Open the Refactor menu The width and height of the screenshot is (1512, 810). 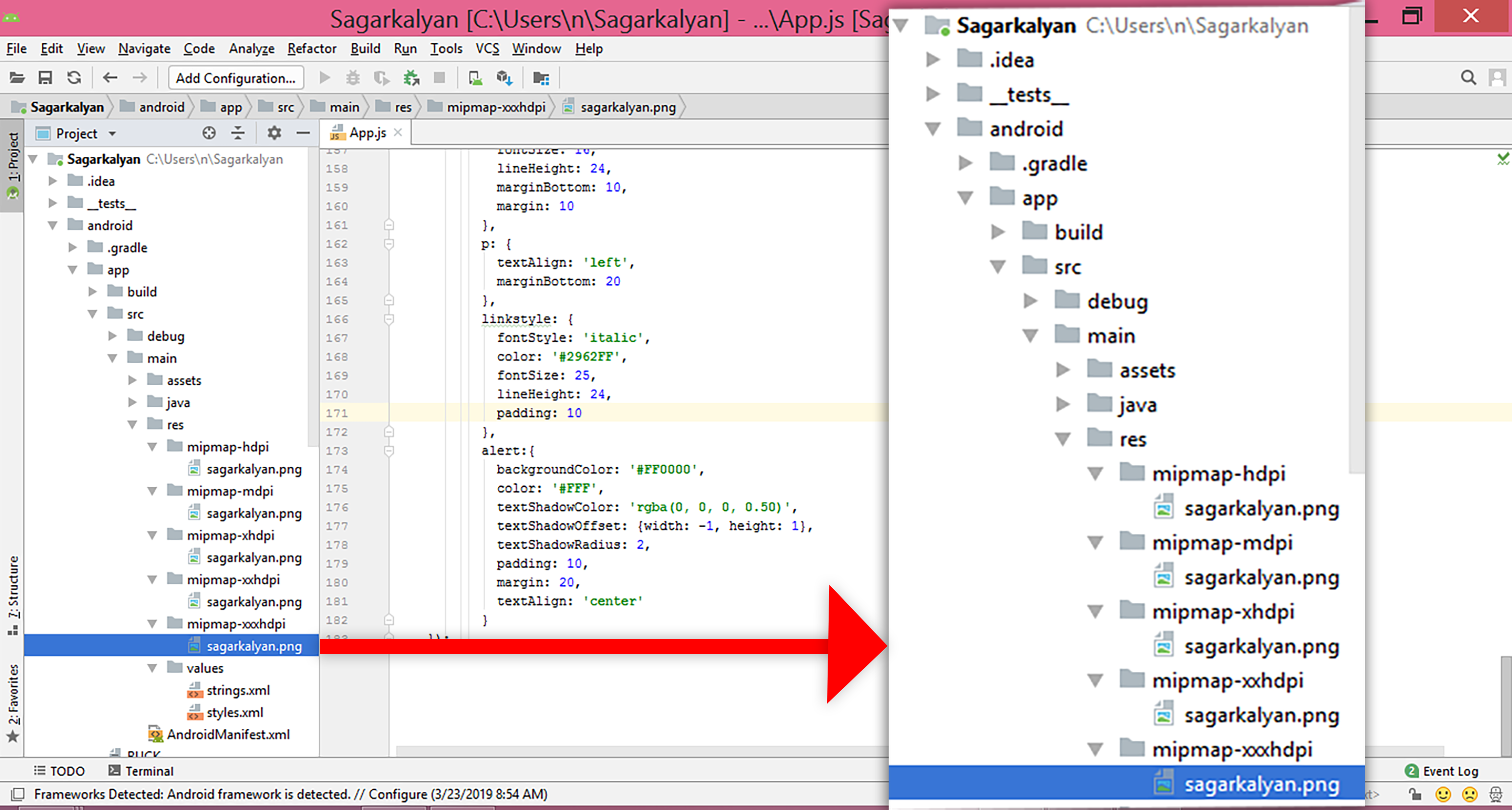(312, 49)
